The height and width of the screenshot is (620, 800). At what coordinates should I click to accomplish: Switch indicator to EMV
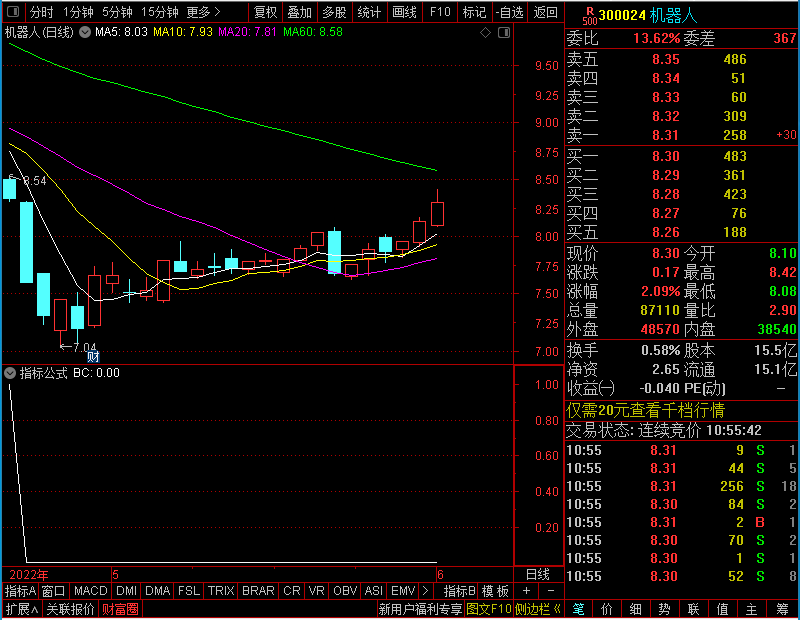pos(403,591)
